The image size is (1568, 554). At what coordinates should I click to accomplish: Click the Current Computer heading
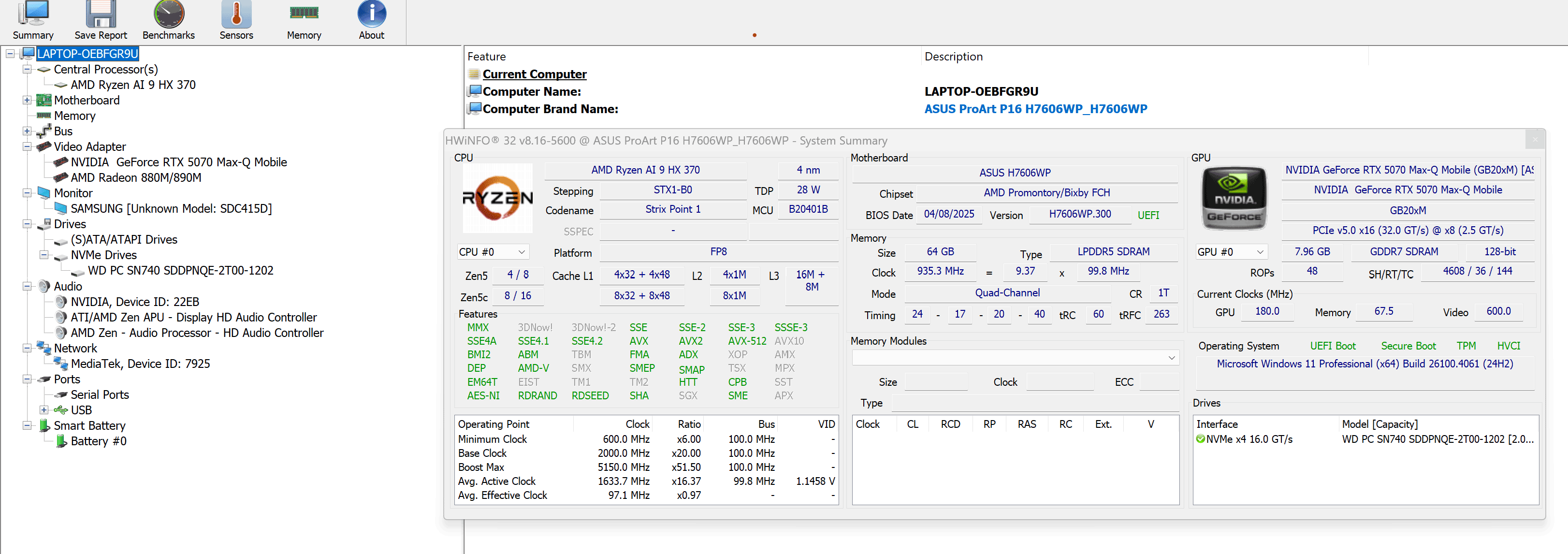pyautogui.click(x=535, y=74)
